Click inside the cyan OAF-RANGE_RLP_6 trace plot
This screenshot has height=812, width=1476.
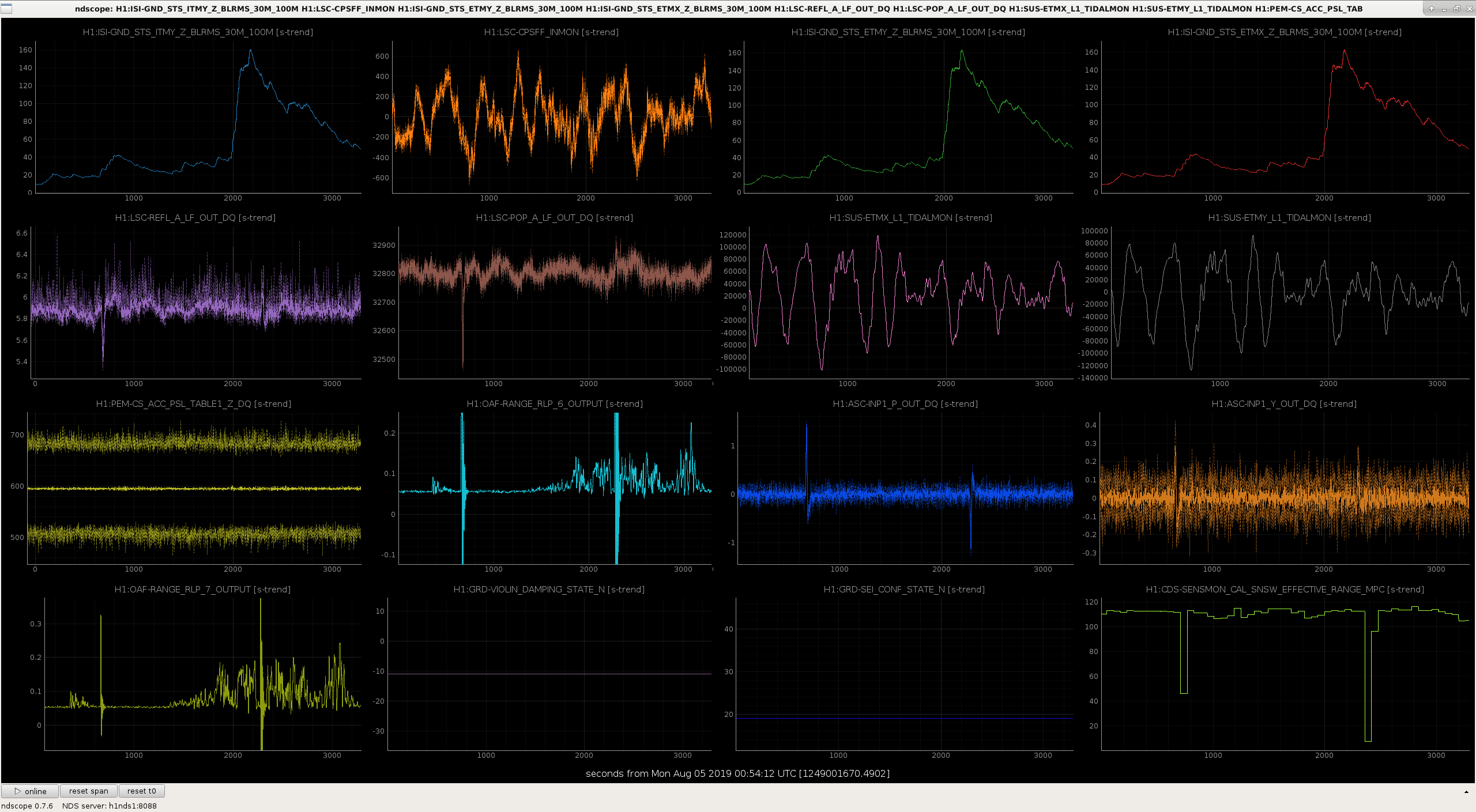tap(555, 488)
